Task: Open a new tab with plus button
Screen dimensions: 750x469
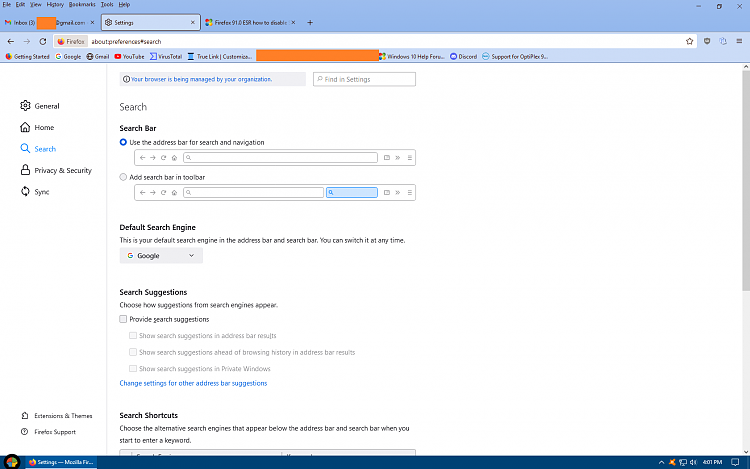Action: click(310, 22)
